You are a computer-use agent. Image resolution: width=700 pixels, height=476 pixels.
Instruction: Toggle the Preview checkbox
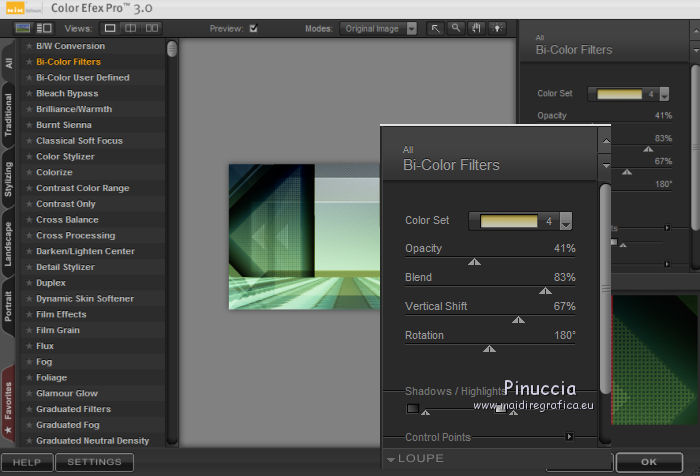[x=253, y=29]
